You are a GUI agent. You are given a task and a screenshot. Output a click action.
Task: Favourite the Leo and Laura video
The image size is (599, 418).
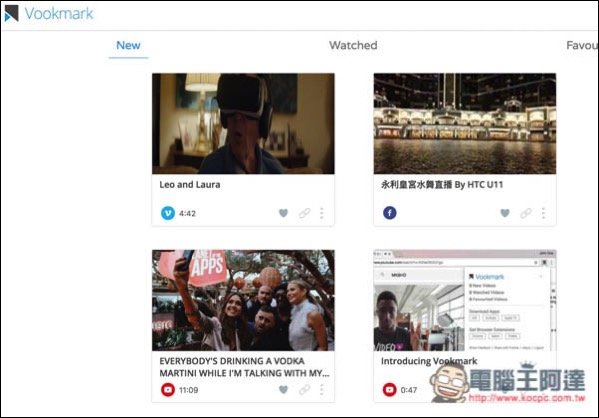(283, 213)
